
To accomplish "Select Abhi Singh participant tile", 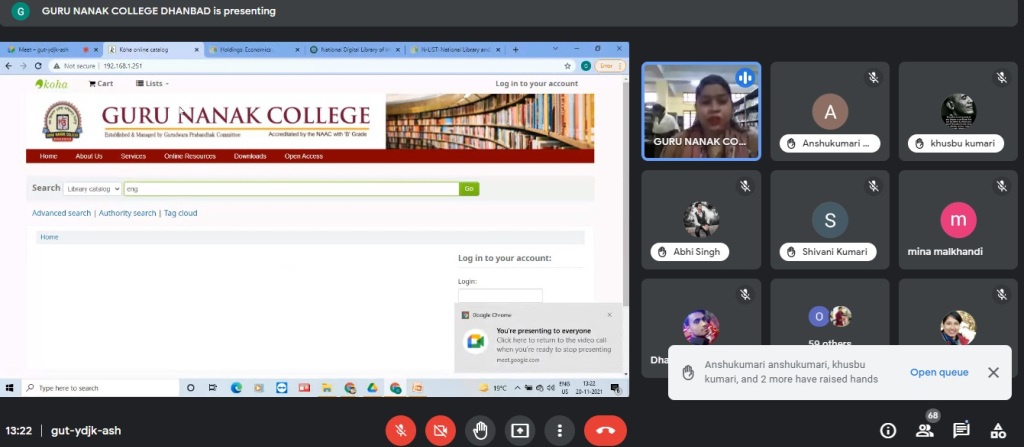I will point(701,220).
